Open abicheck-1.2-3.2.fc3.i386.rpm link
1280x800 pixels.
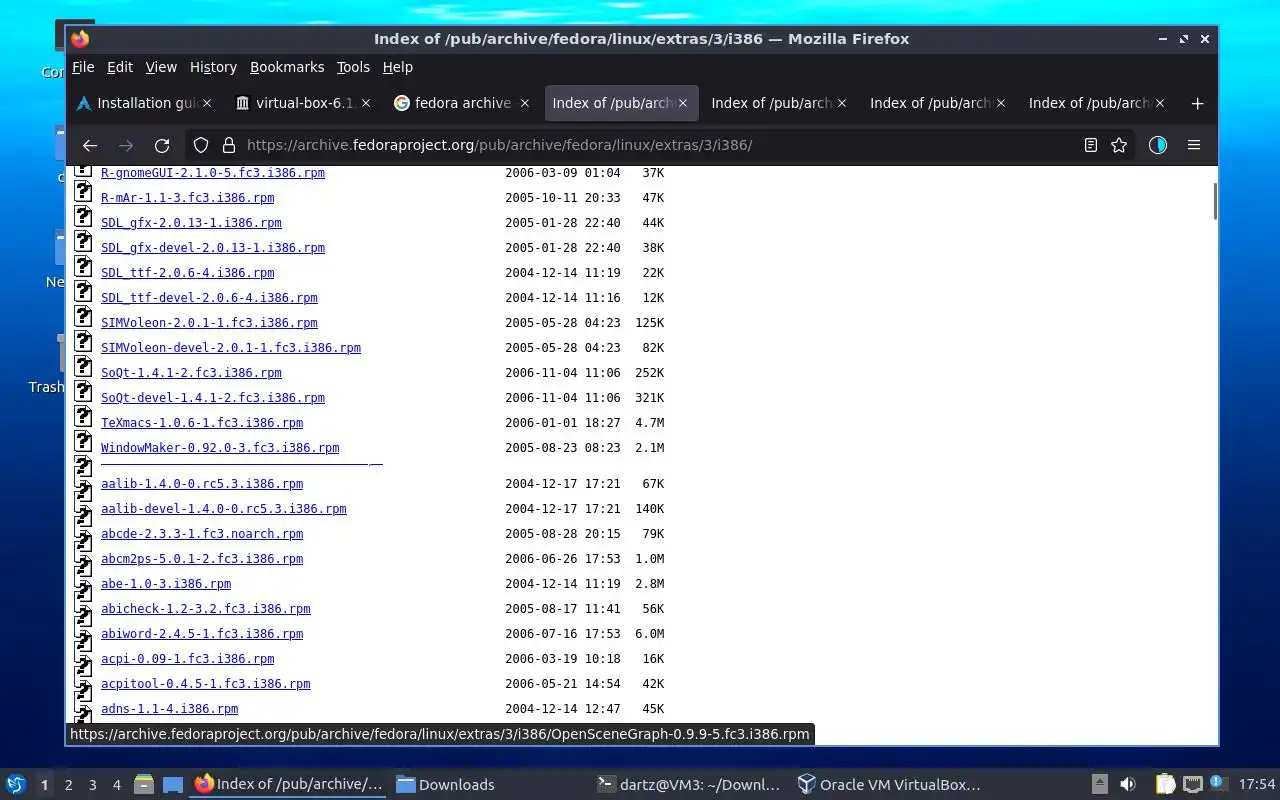tap(205, 609)
